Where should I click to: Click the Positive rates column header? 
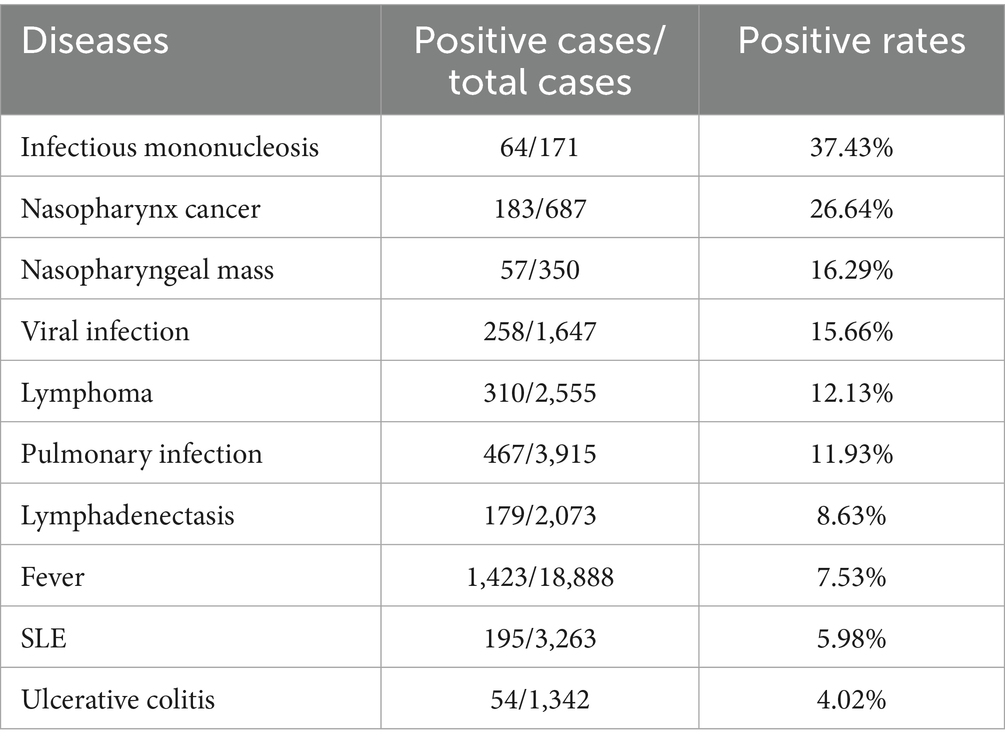pos(851,41)
